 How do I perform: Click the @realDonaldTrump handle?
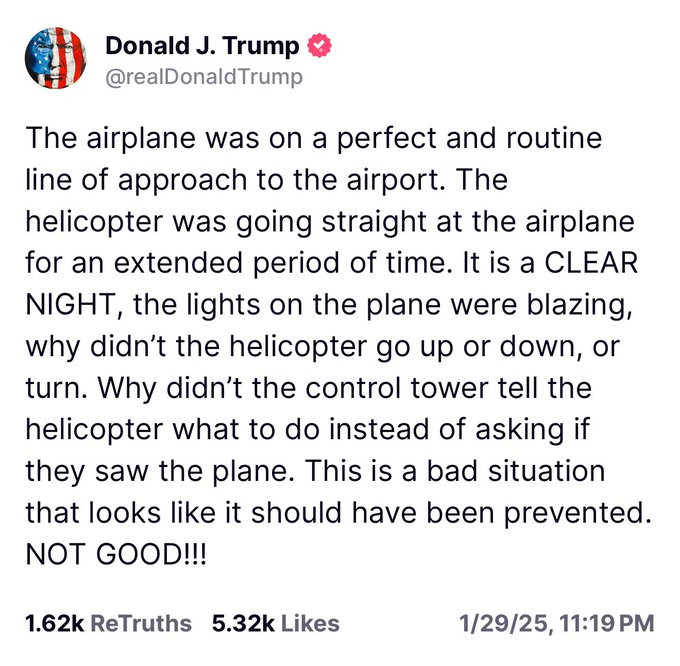click(202, 76)
